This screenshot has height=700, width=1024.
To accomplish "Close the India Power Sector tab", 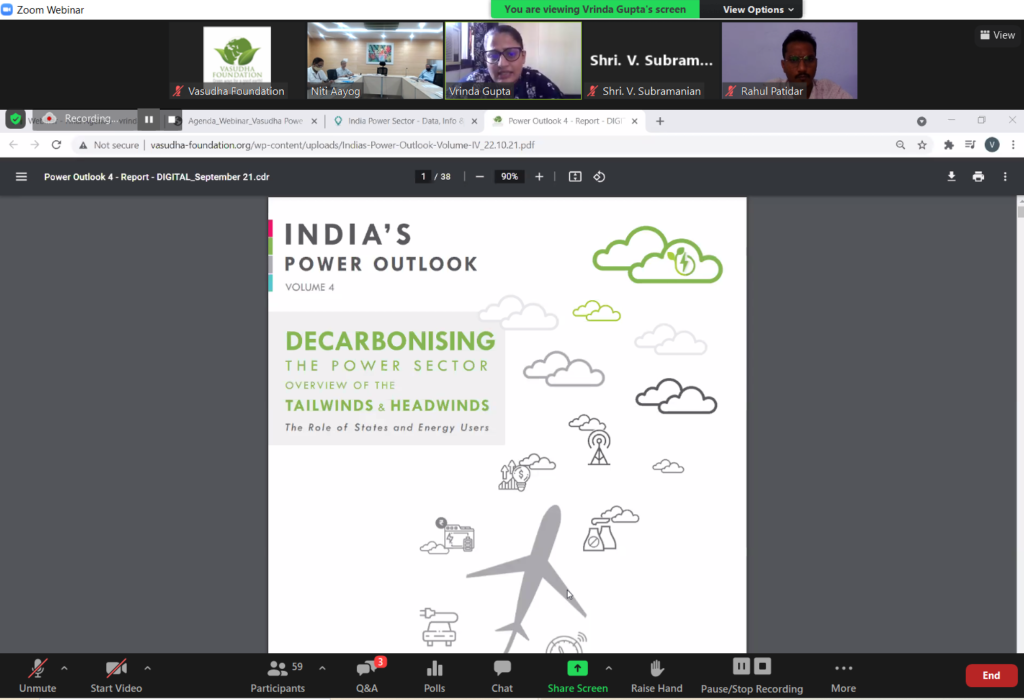I will [x=474, y=121].
